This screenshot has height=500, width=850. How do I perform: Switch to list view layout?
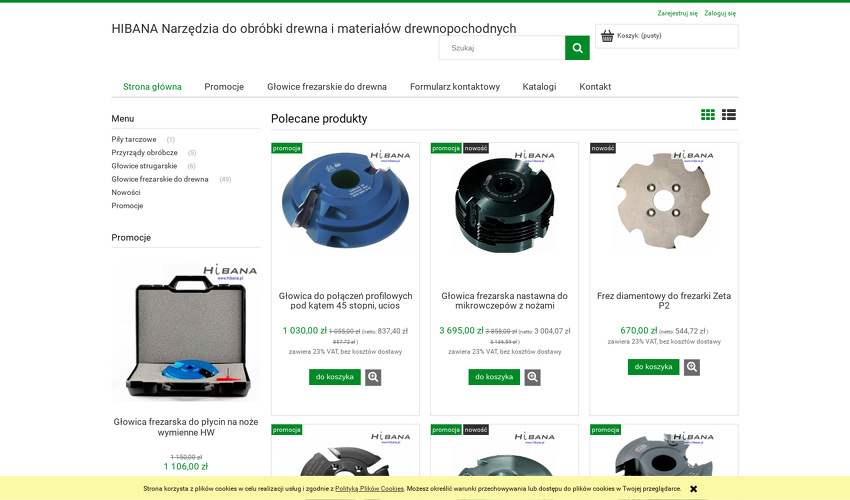click(729, 114)
